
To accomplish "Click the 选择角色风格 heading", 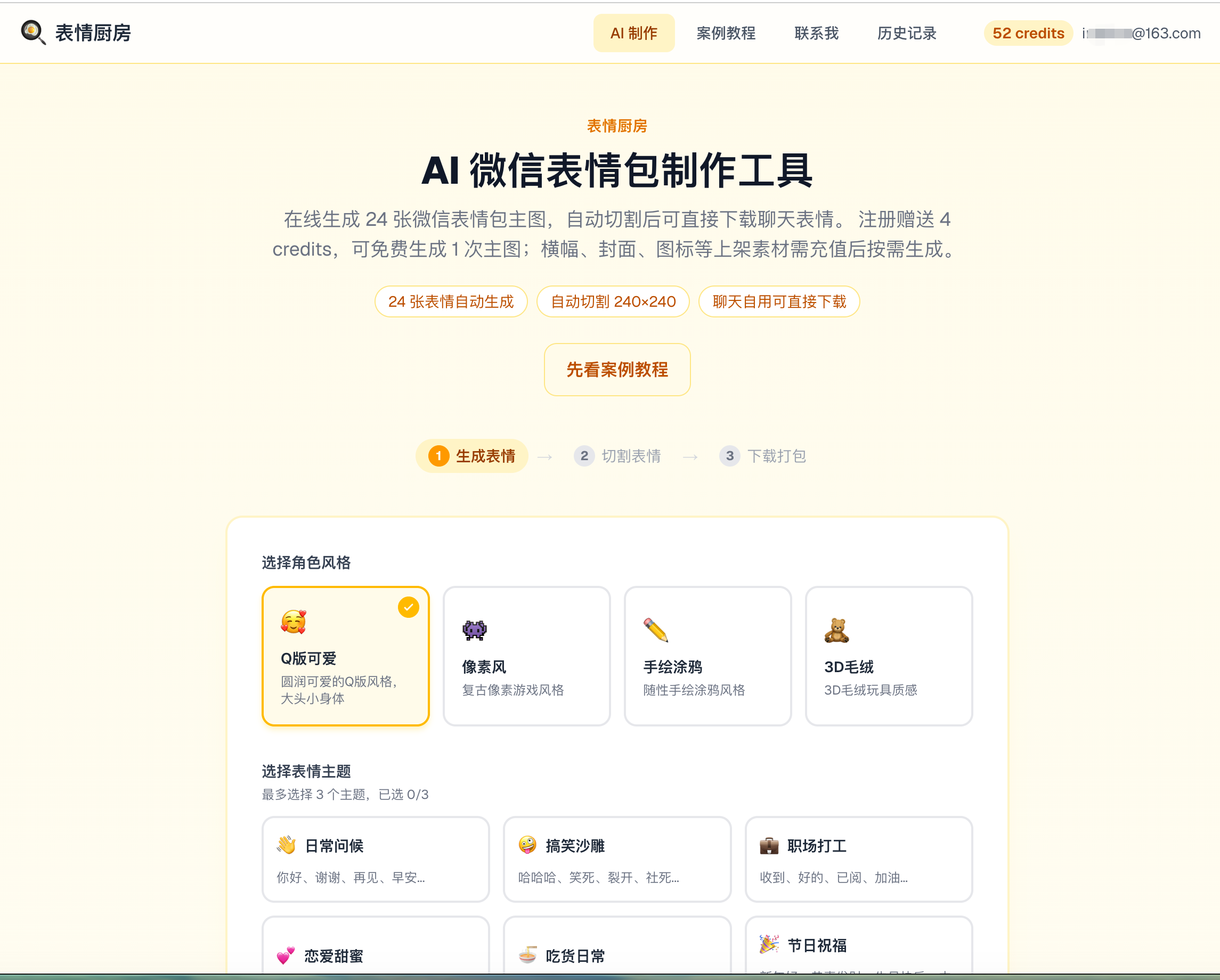I will click(306, 562).
